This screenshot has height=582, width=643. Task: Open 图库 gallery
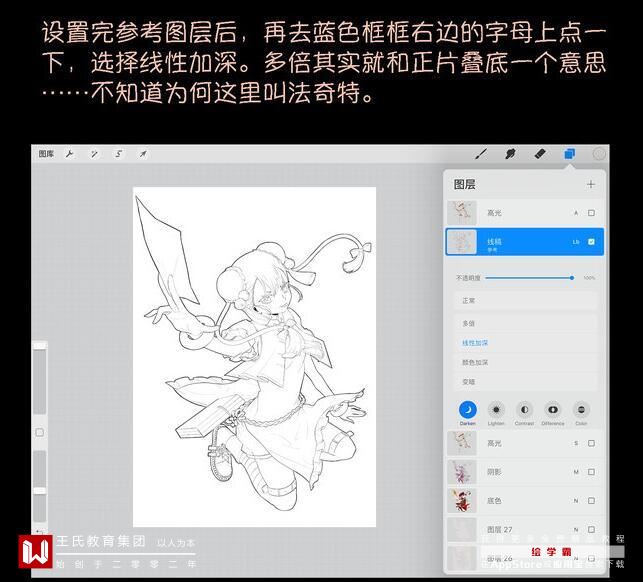click(46, 154)
